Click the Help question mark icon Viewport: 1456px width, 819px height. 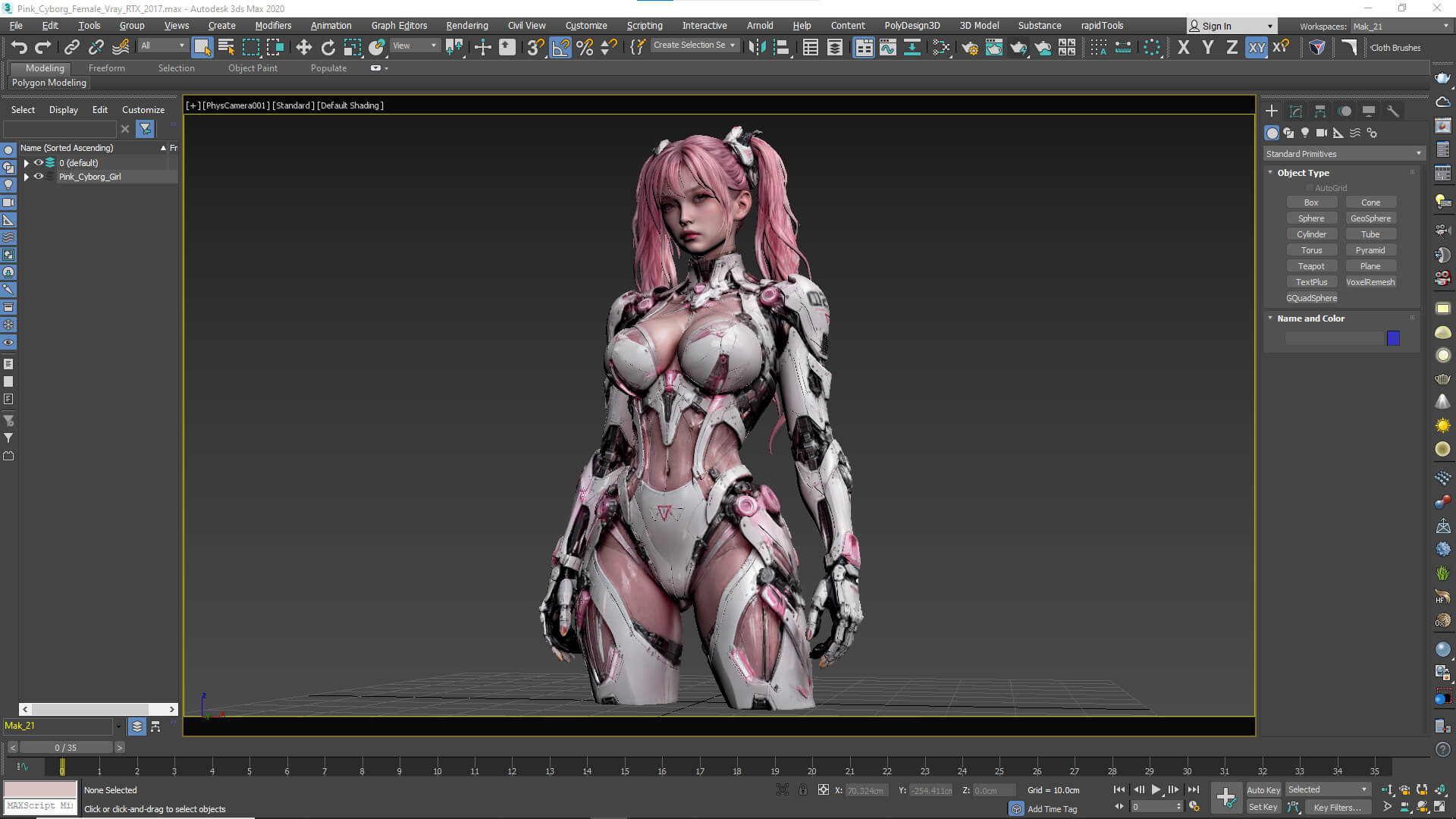[1443, 749]
